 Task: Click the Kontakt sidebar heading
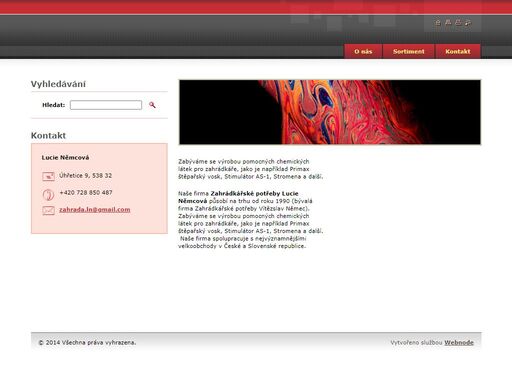point(48,135)
